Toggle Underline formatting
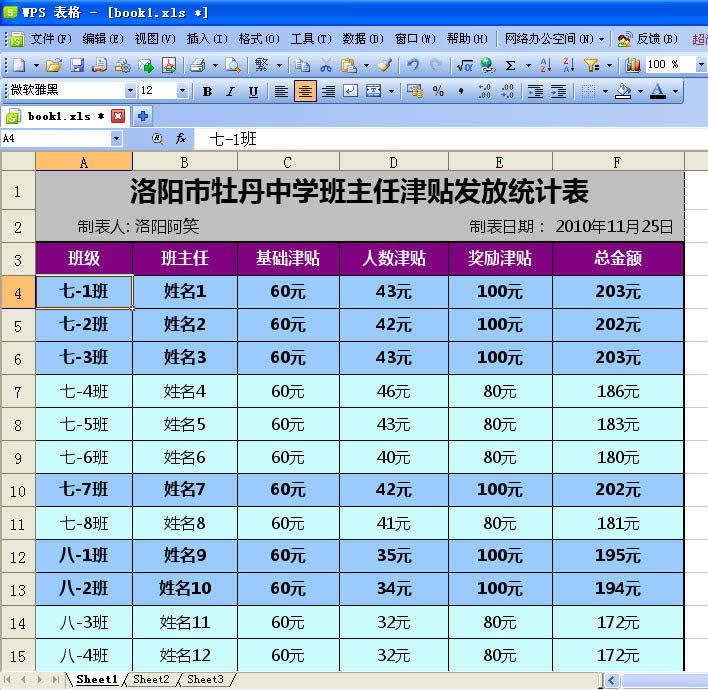Screen dimensions: 708x690 (253, 91)
